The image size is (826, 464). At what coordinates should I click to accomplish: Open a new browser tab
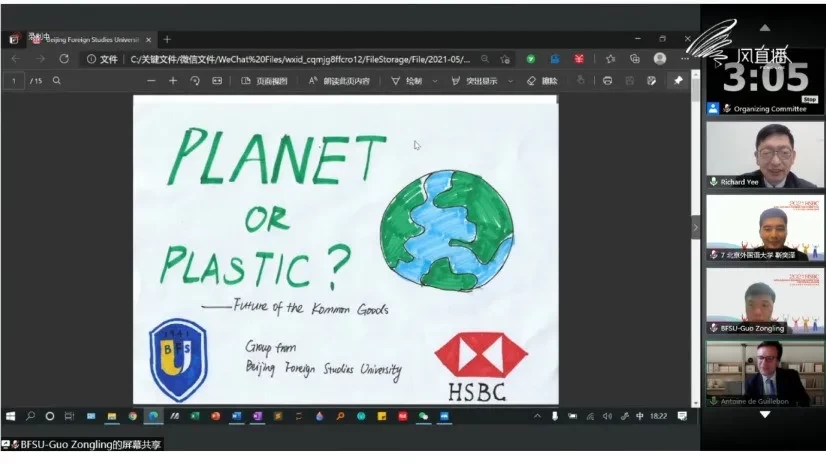coord(167,40)
